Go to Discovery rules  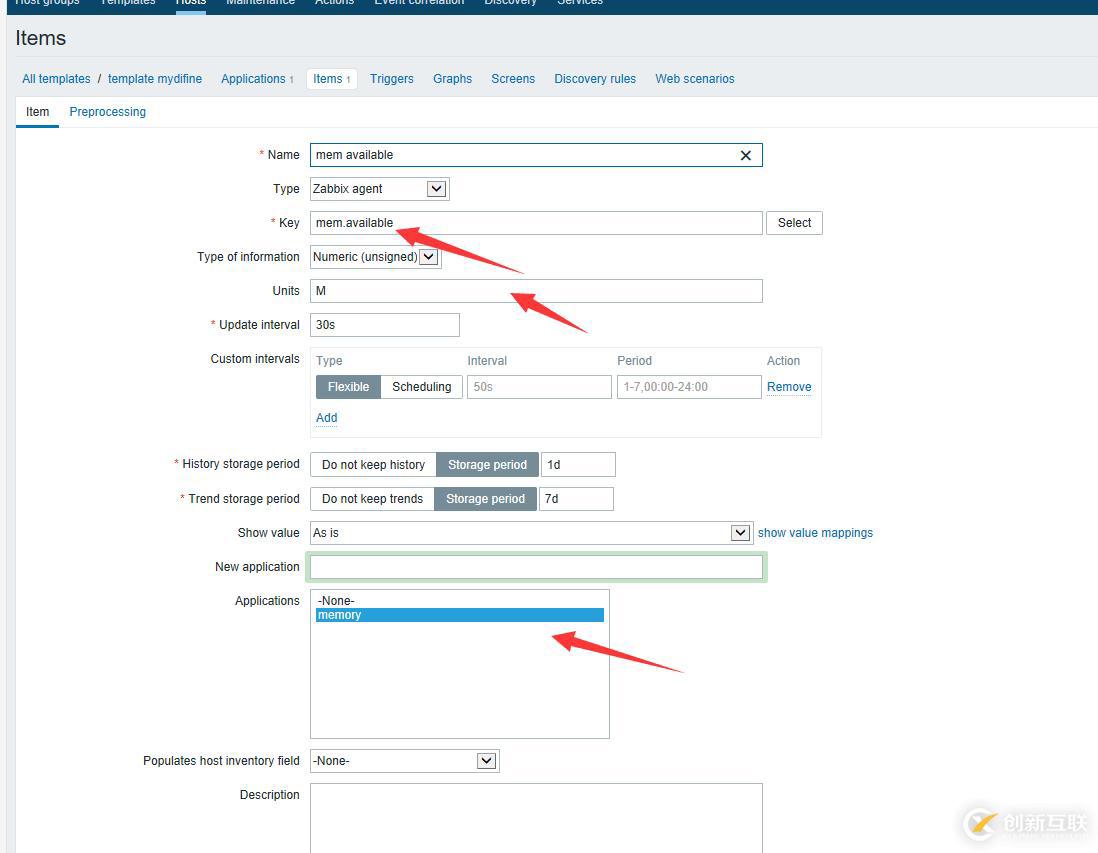tap(594, 79)
